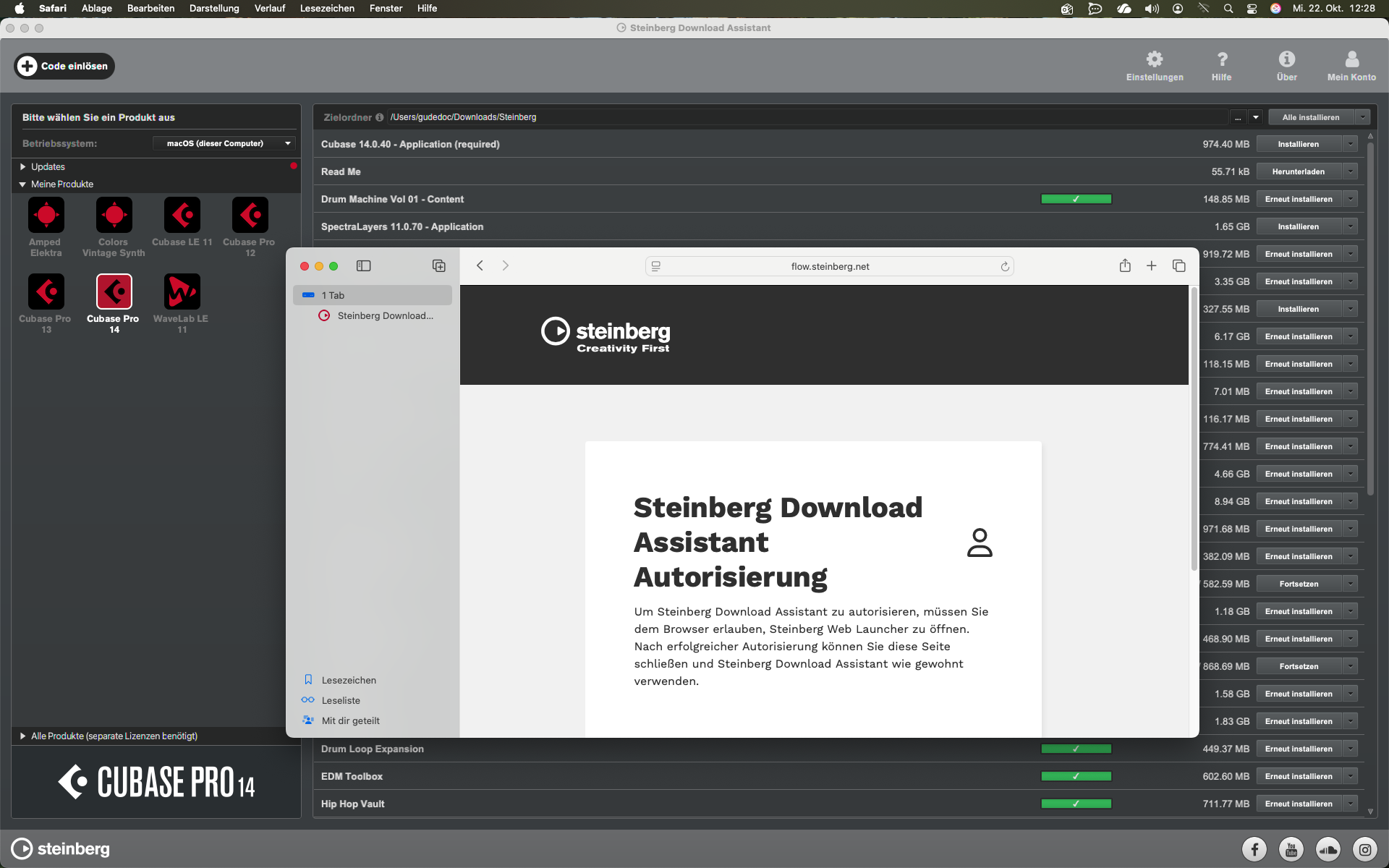Open the Darstellung menu

pos(214,9)
